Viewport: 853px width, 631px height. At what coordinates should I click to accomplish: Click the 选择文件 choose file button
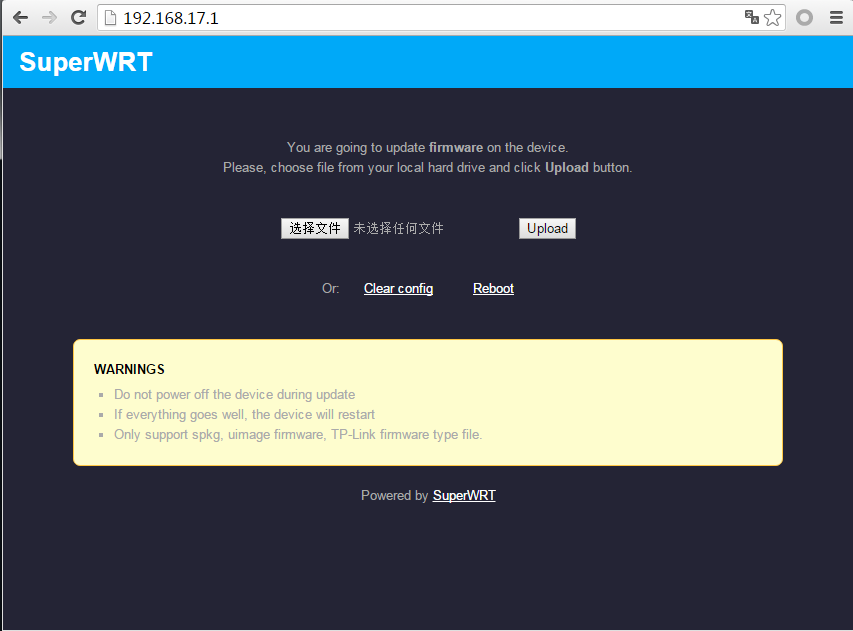pyautogui.click(x=314, y=228)
